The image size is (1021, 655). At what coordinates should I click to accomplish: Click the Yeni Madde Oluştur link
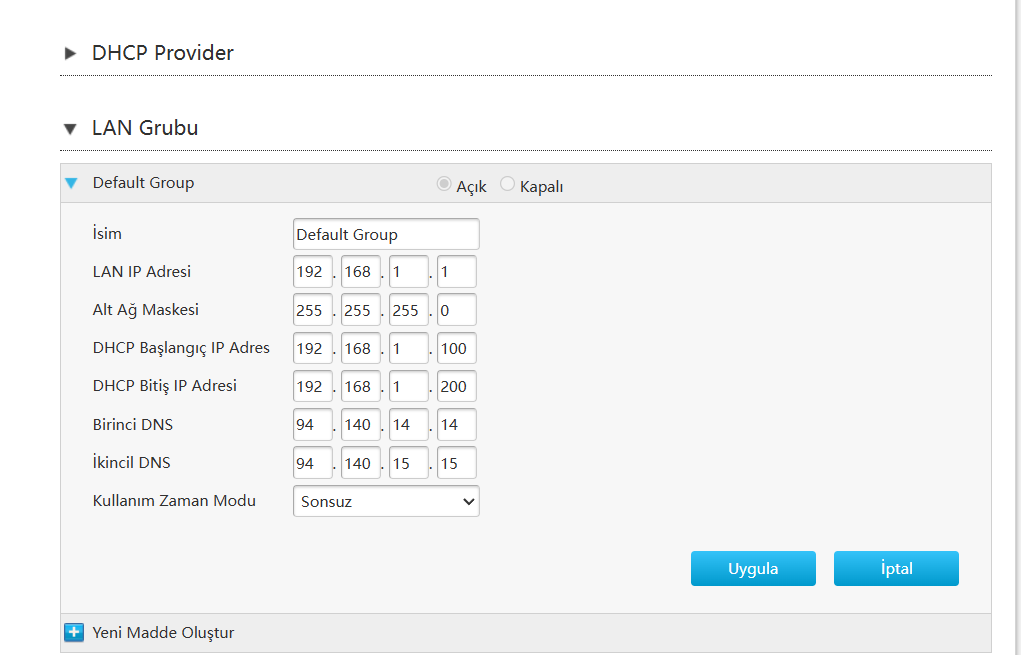tap(163, 633)
